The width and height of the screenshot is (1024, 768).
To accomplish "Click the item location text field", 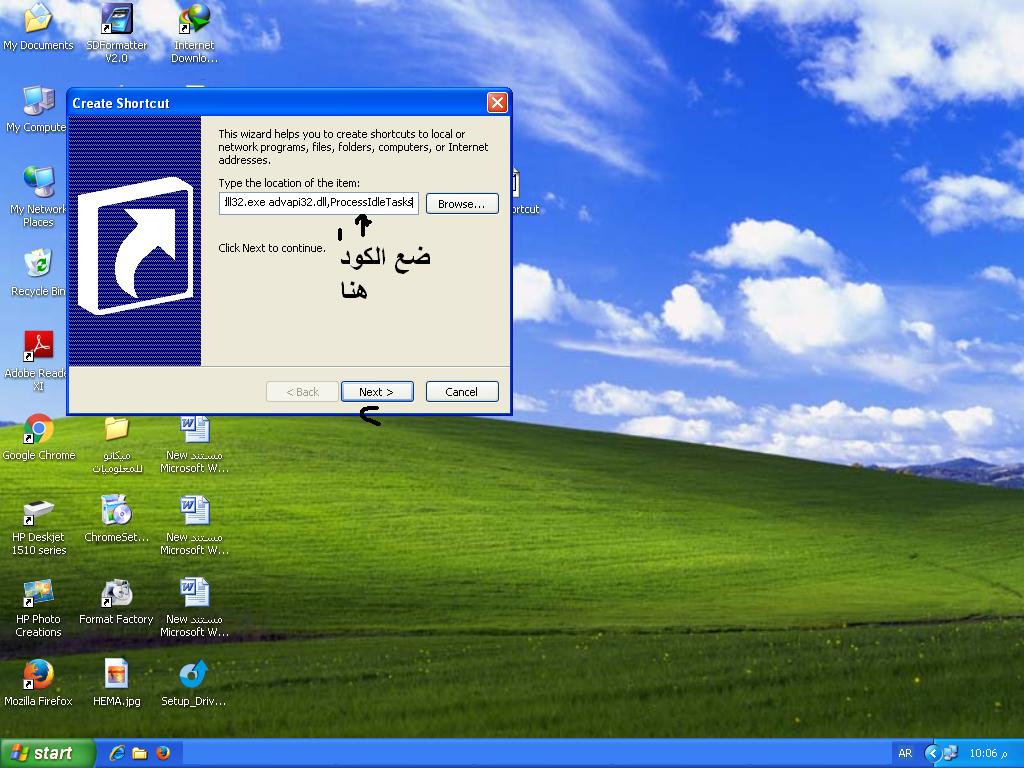I will (319, 203).
